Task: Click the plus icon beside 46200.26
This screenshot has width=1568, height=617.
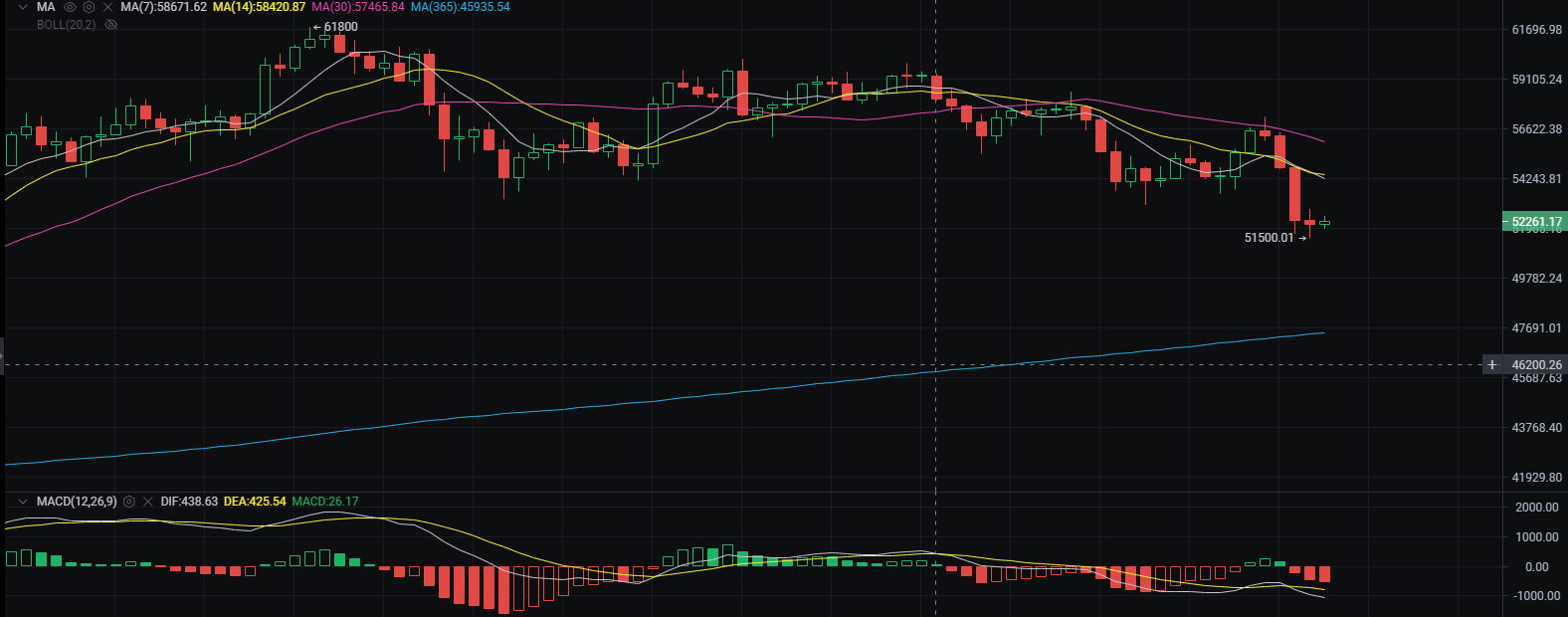Action: [x=1492, y=365]
